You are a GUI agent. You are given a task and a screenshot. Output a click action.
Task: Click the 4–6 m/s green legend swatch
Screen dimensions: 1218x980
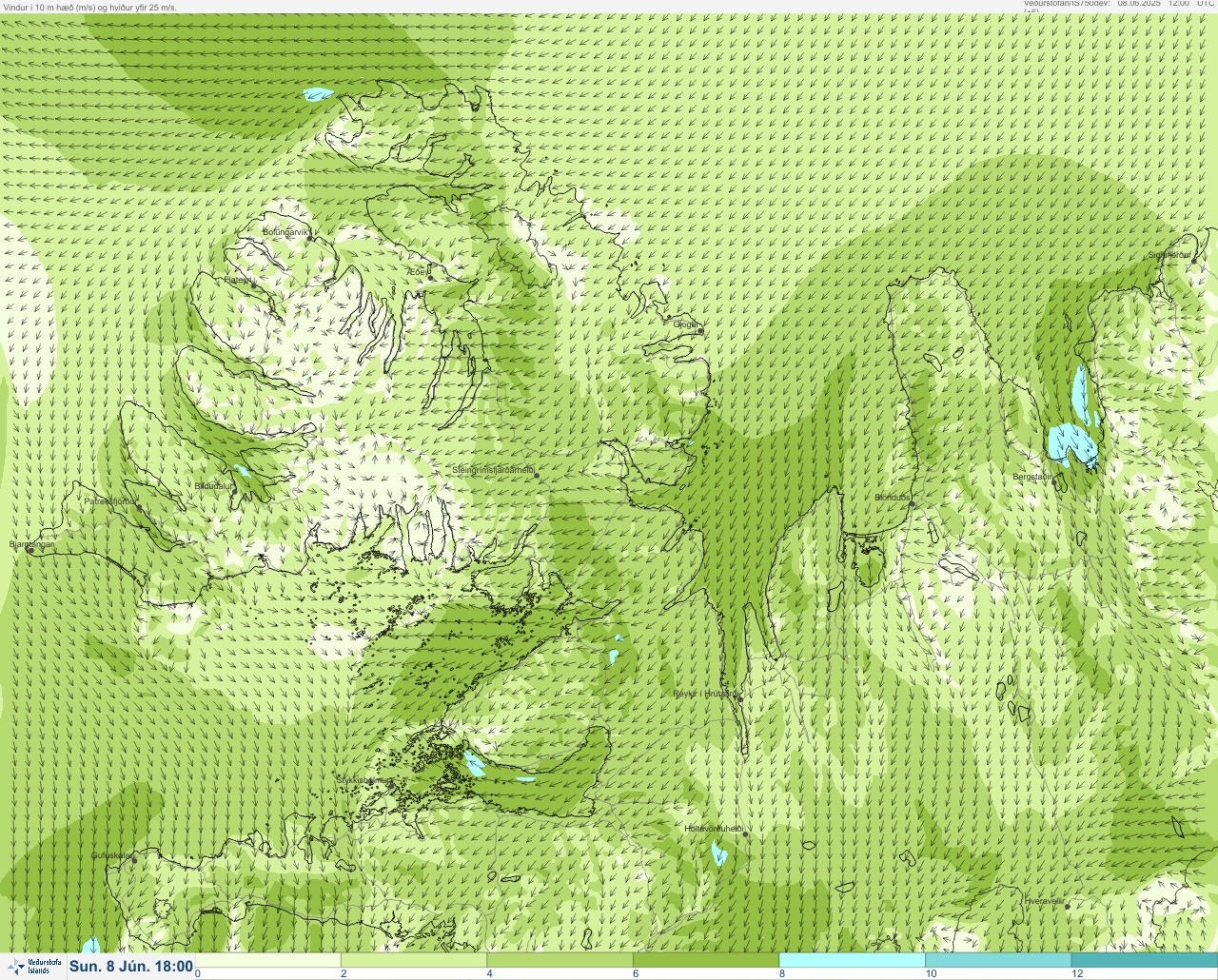pos(560,960)
